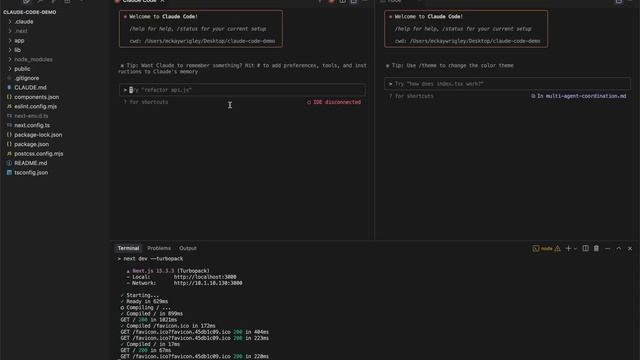
Task: Click 'next dev --turbopack' command line
Action: pos(153,259)
